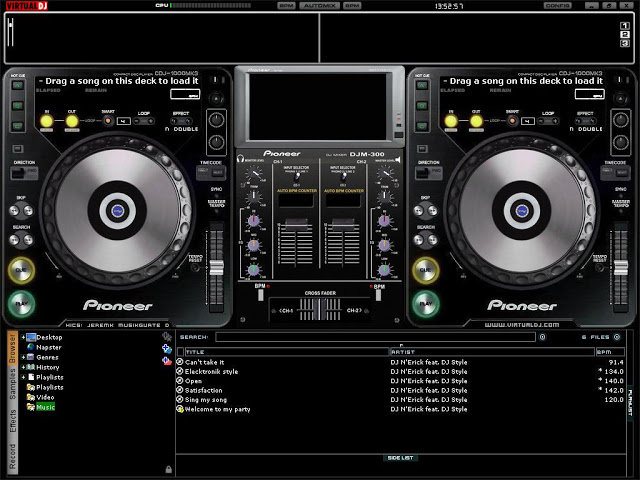Skip forward button on right deck
Viewport: 640px width, 480px height.
tap(433, 211)
